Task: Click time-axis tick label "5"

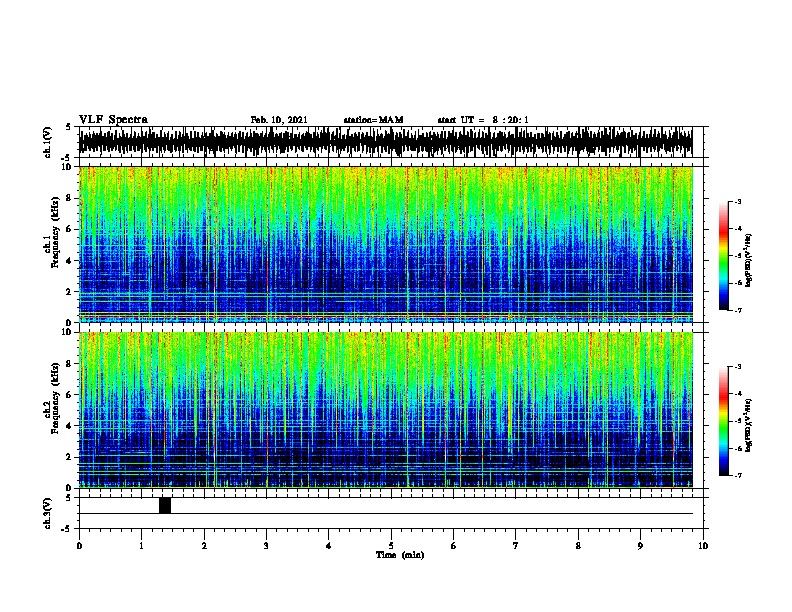Action: (391, 546)
